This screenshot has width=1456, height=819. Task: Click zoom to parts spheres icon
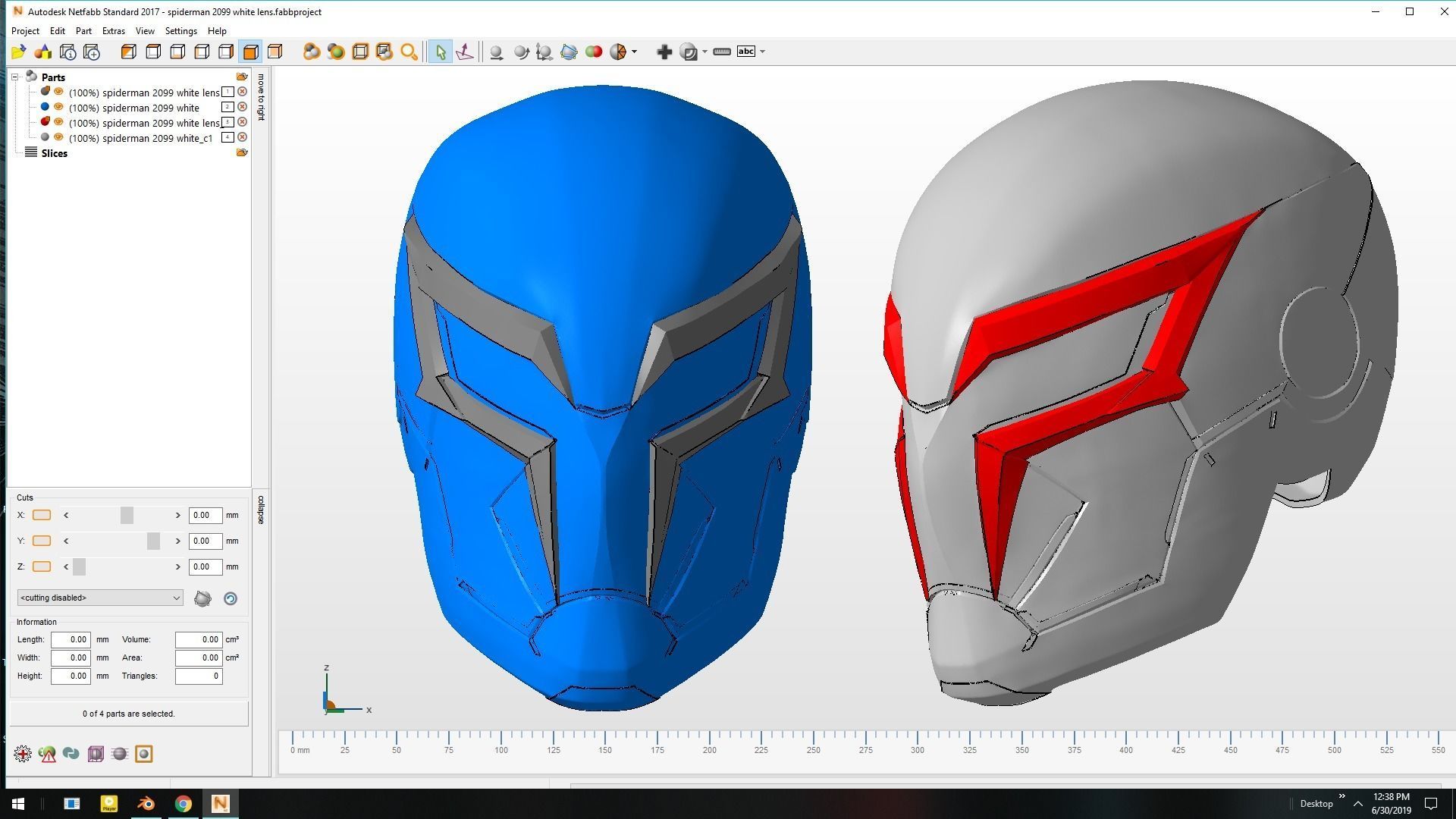[x=311, y=52]
